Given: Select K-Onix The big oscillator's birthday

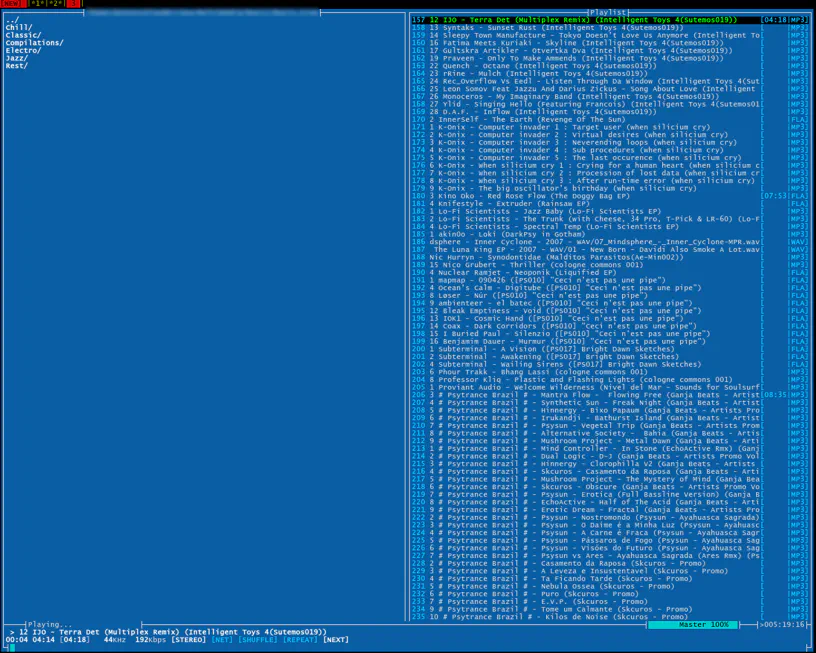Looking at the screenshot, I should pyautogui.click(x=610, y=188).
